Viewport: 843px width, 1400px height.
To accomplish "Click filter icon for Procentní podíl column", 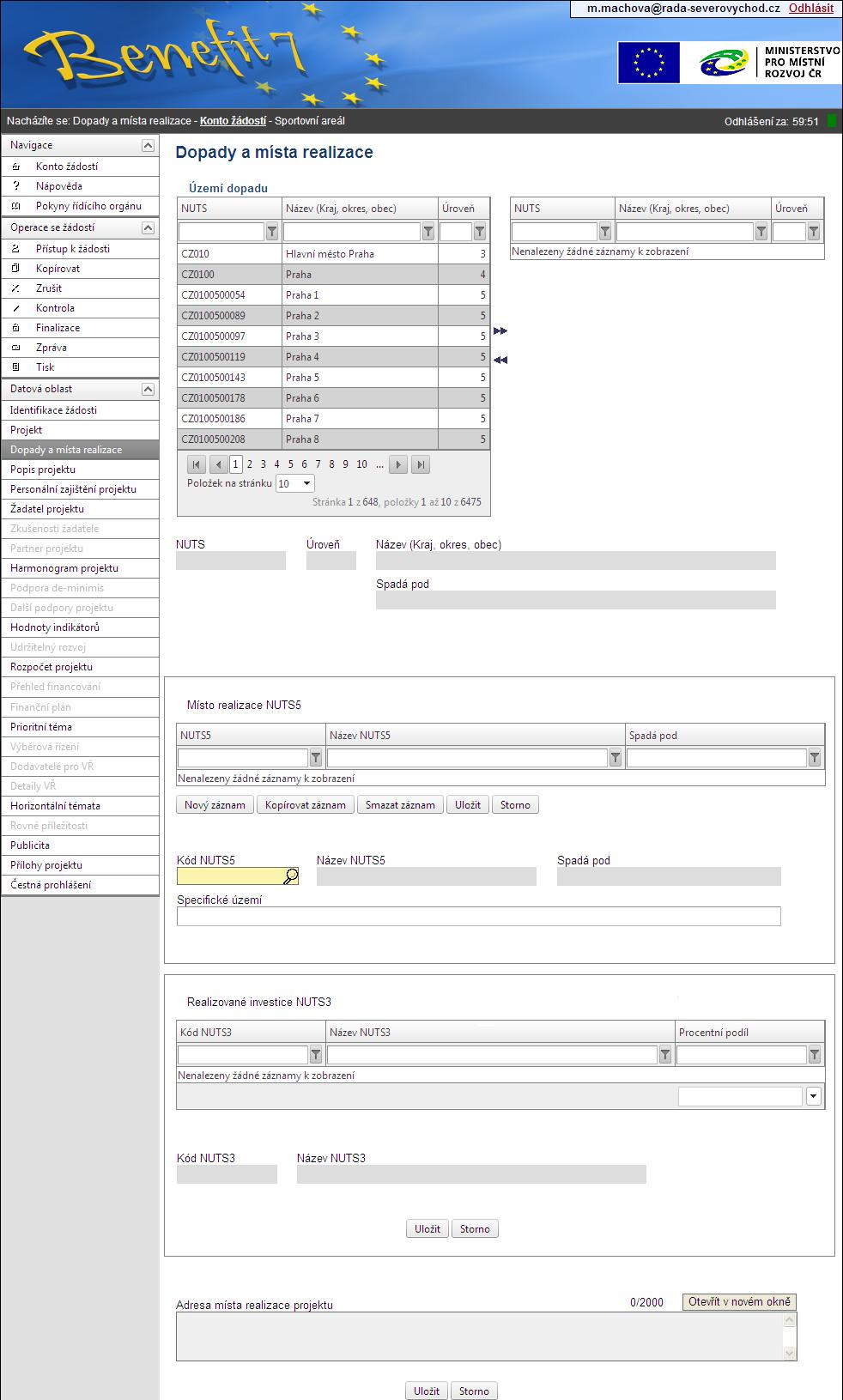I will click(x=815, y=1055).
